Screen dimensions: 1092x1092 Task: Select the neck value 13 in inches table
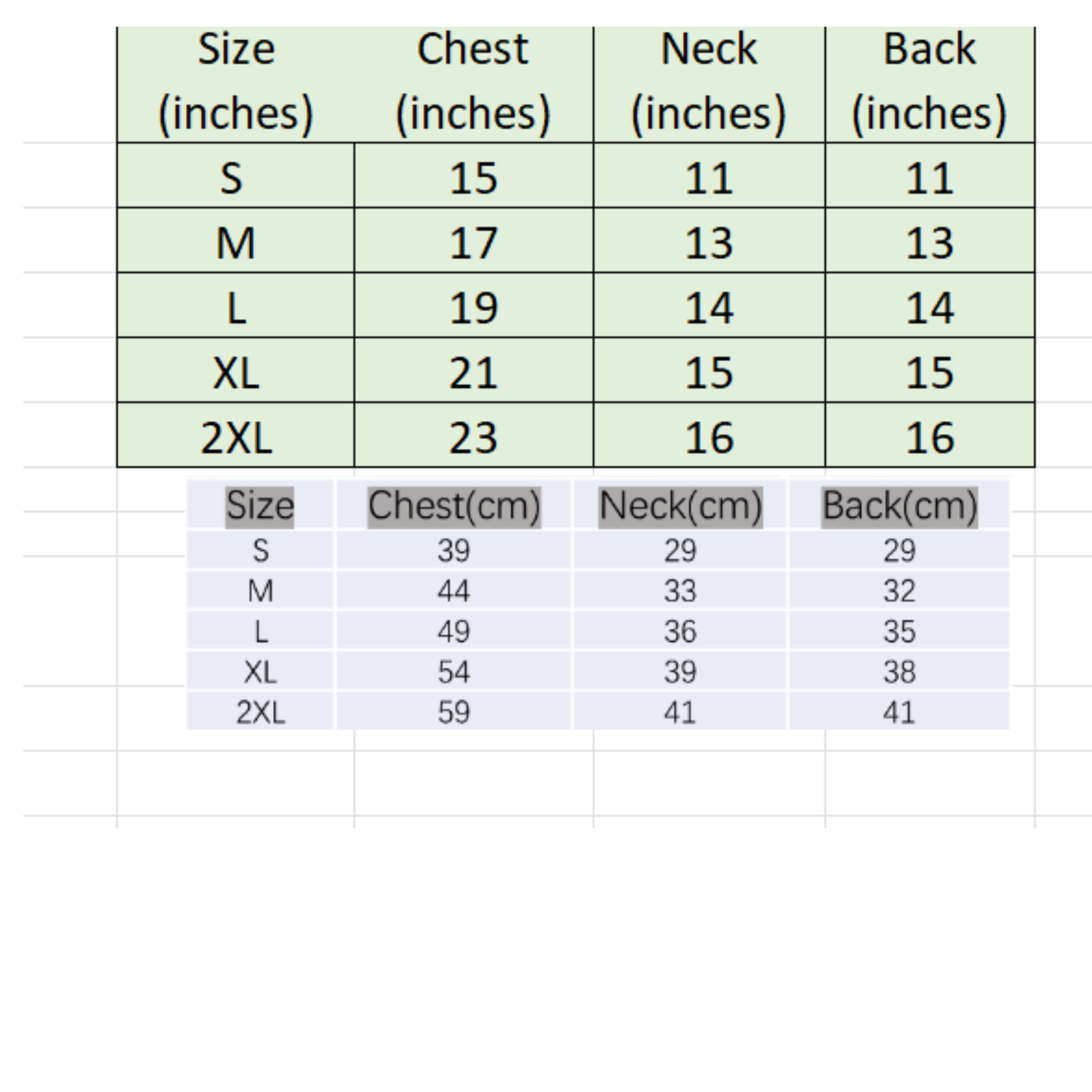[709, 243]
